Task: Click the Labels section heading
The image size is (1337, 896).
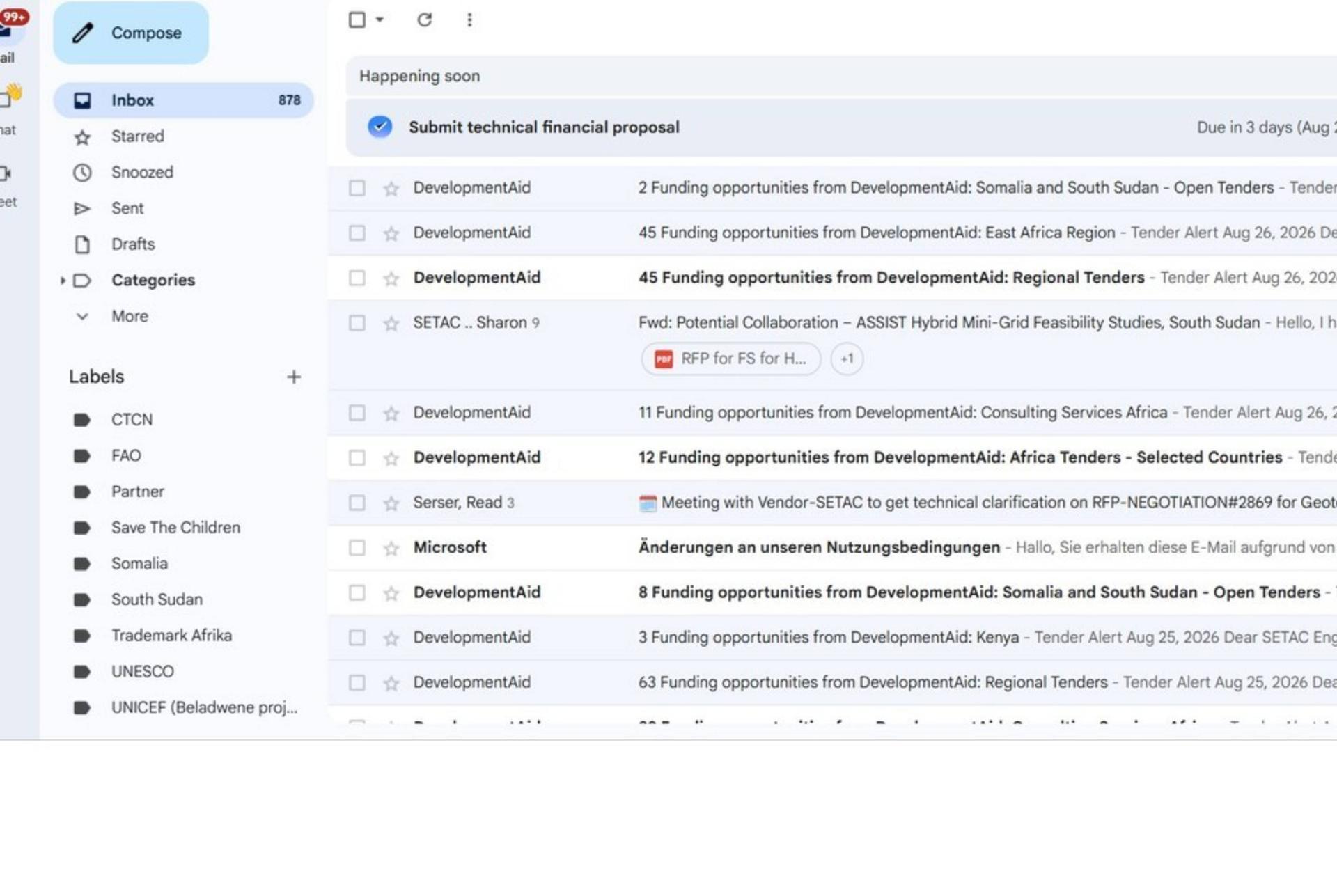Action: (96, 377)
